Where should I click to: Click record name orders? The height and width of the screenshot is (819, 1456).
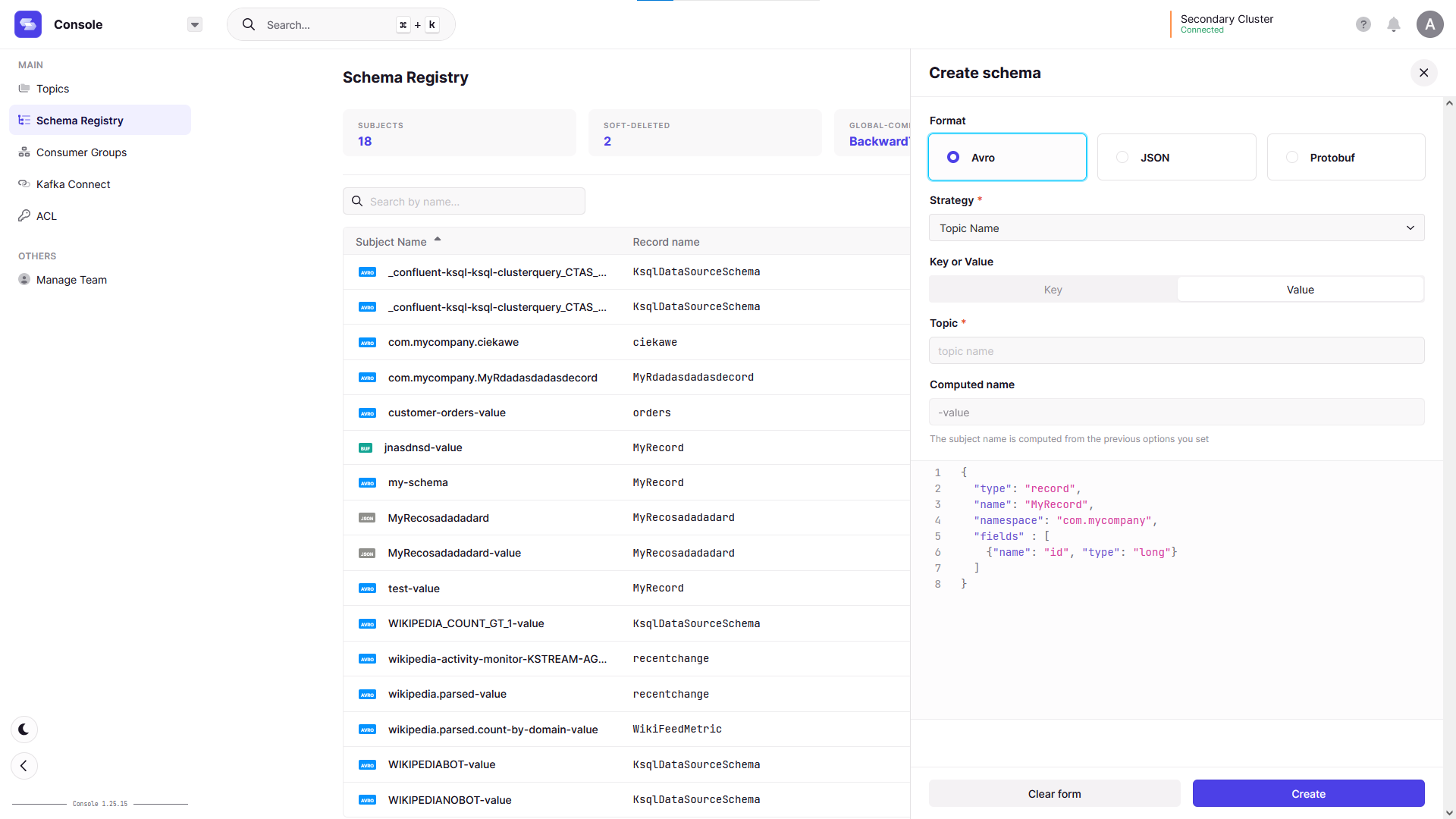pos(652,413)
